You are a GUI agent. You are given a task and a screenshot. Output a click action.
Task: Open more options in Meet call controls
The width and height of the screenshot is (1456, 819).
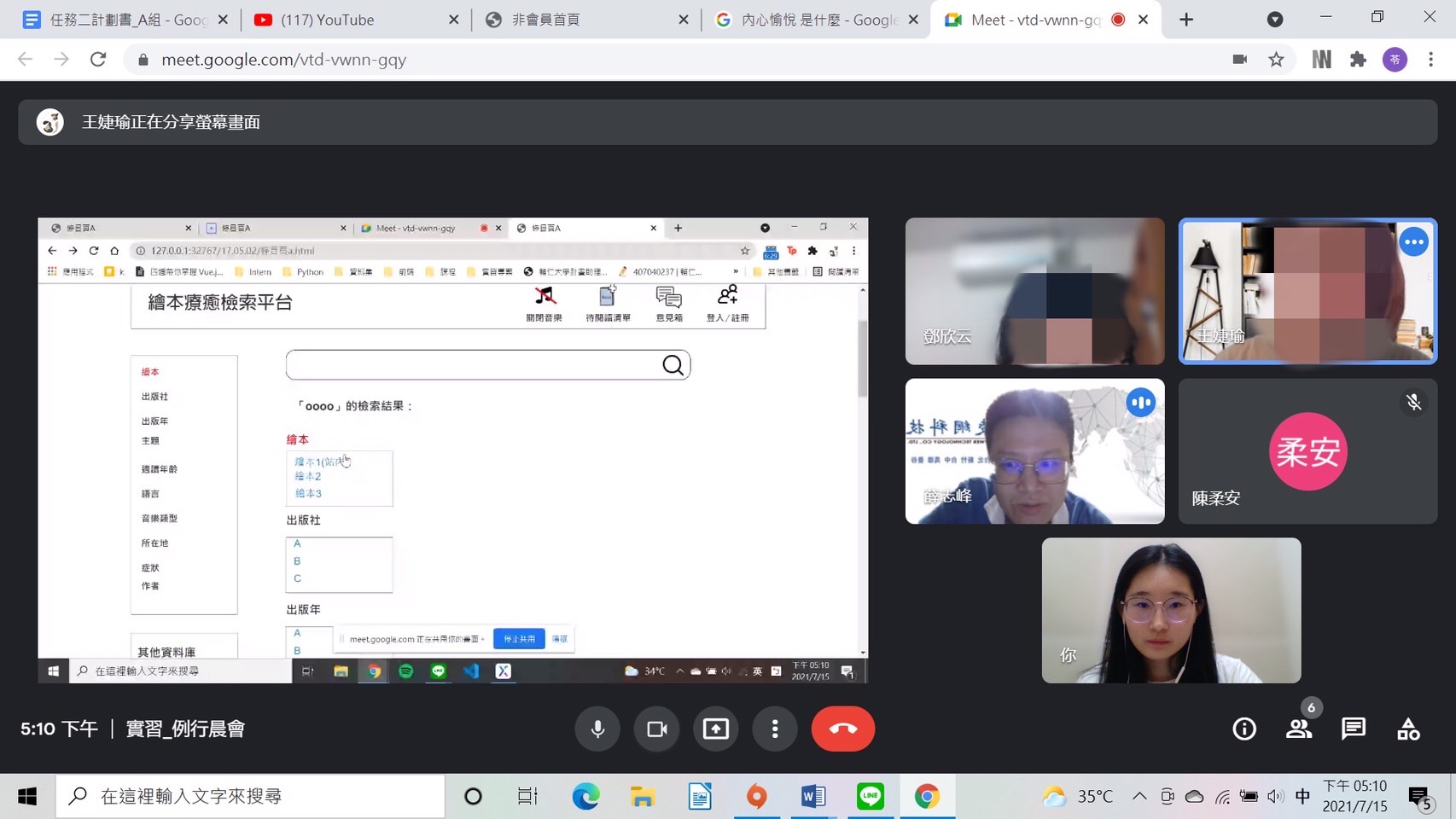(x=774, y=729)
